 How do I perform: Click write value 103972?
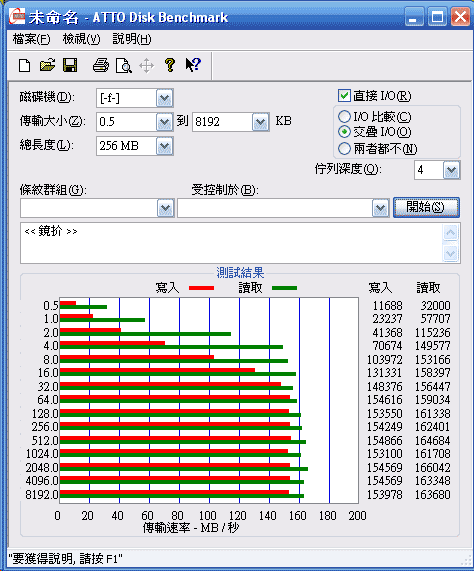(384, 359)
